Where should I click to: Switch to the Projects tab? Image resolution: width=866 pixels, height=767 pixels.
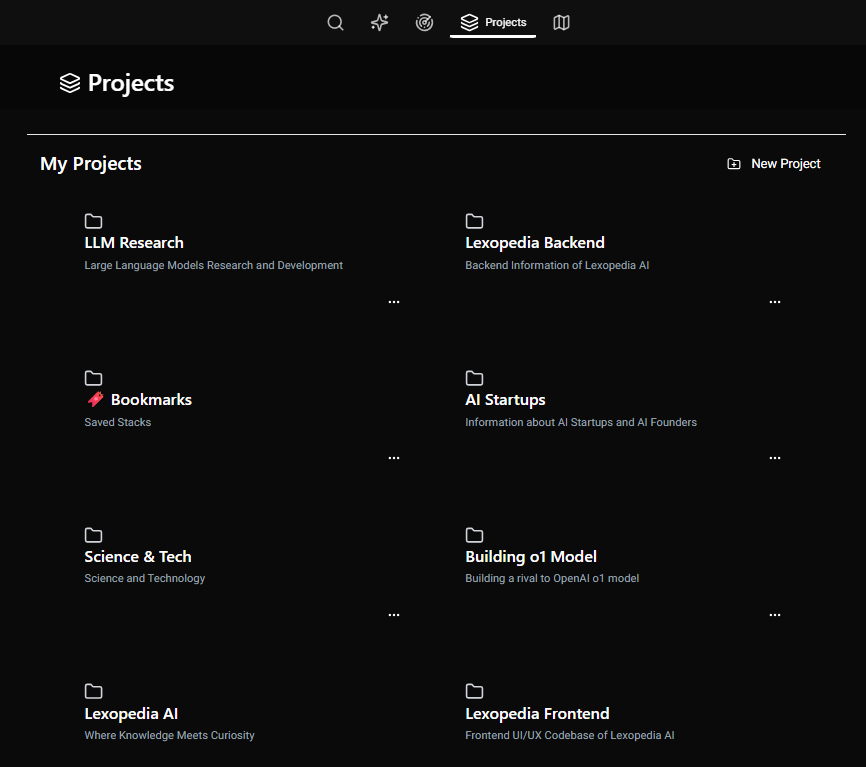(493, 23)
